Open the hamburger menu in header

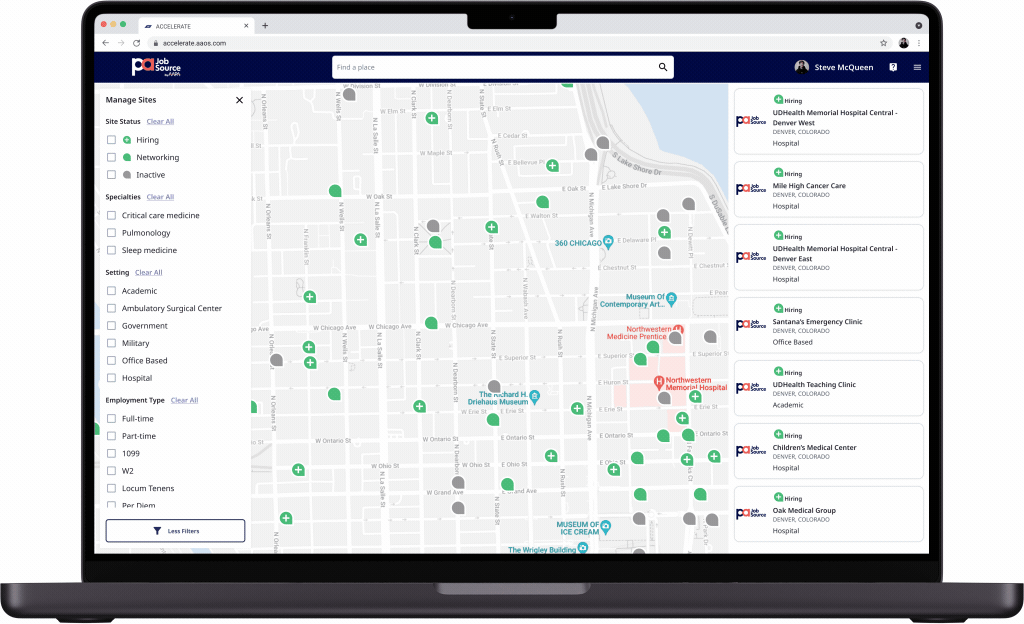pos(917,67)
